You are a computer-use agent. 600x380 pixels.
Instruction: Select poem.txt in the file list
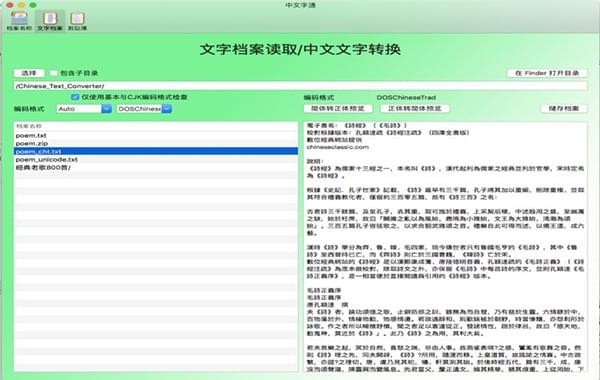coord(156,135)
